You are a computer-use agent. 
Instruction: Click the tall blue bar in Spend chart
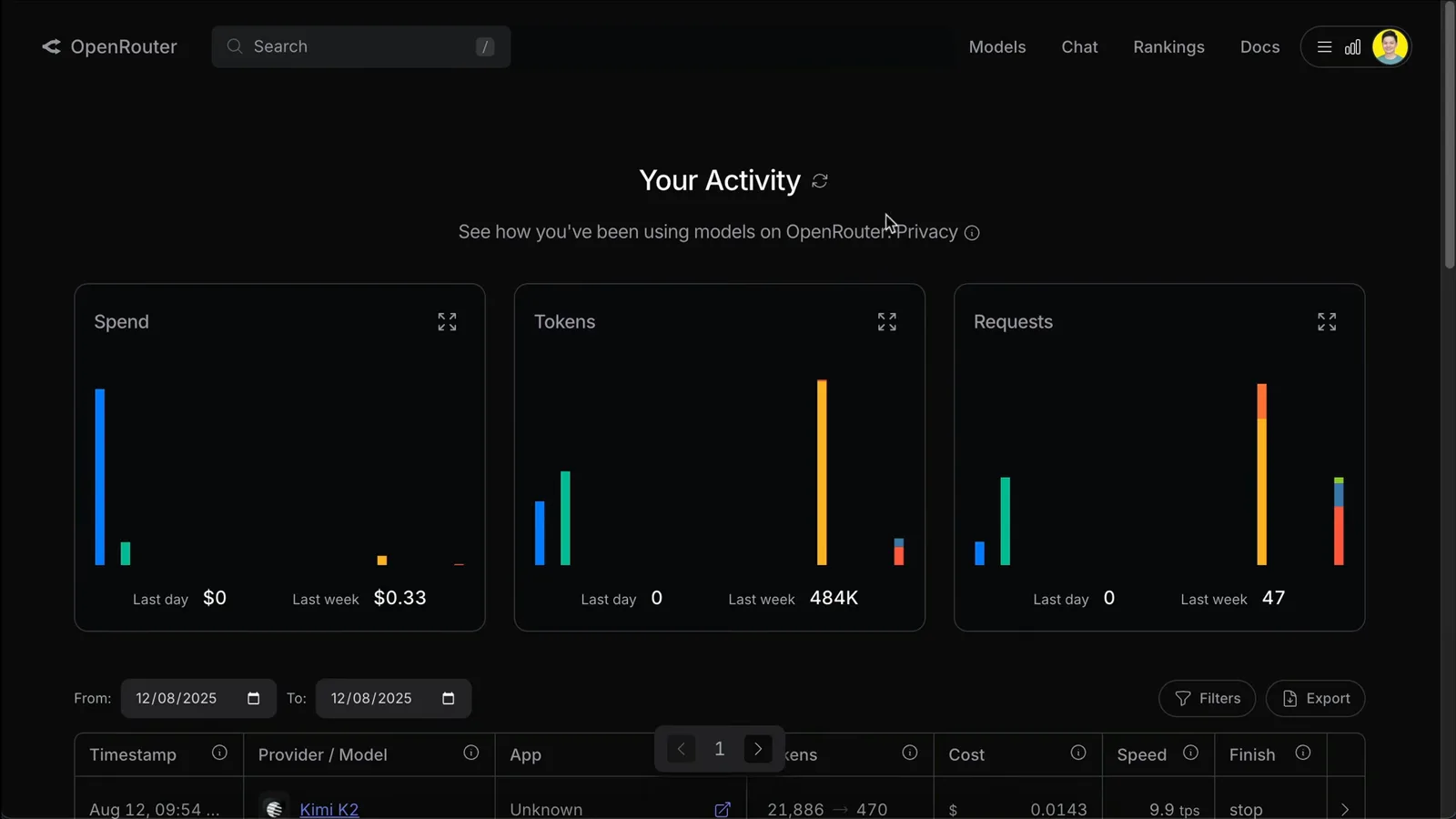[100, 477]
